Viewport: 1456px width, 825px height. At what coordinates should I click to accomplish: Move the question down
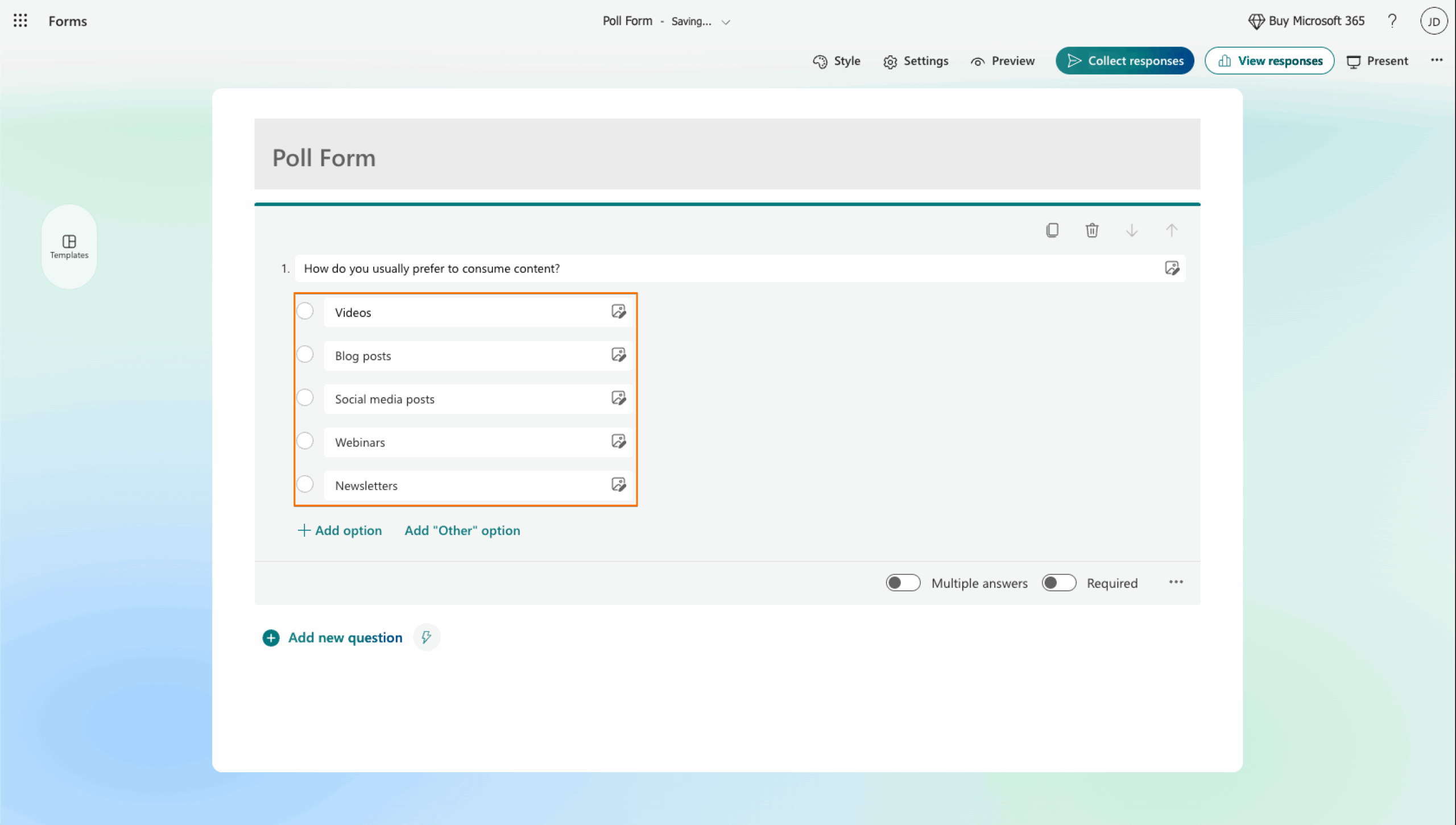1132,230
